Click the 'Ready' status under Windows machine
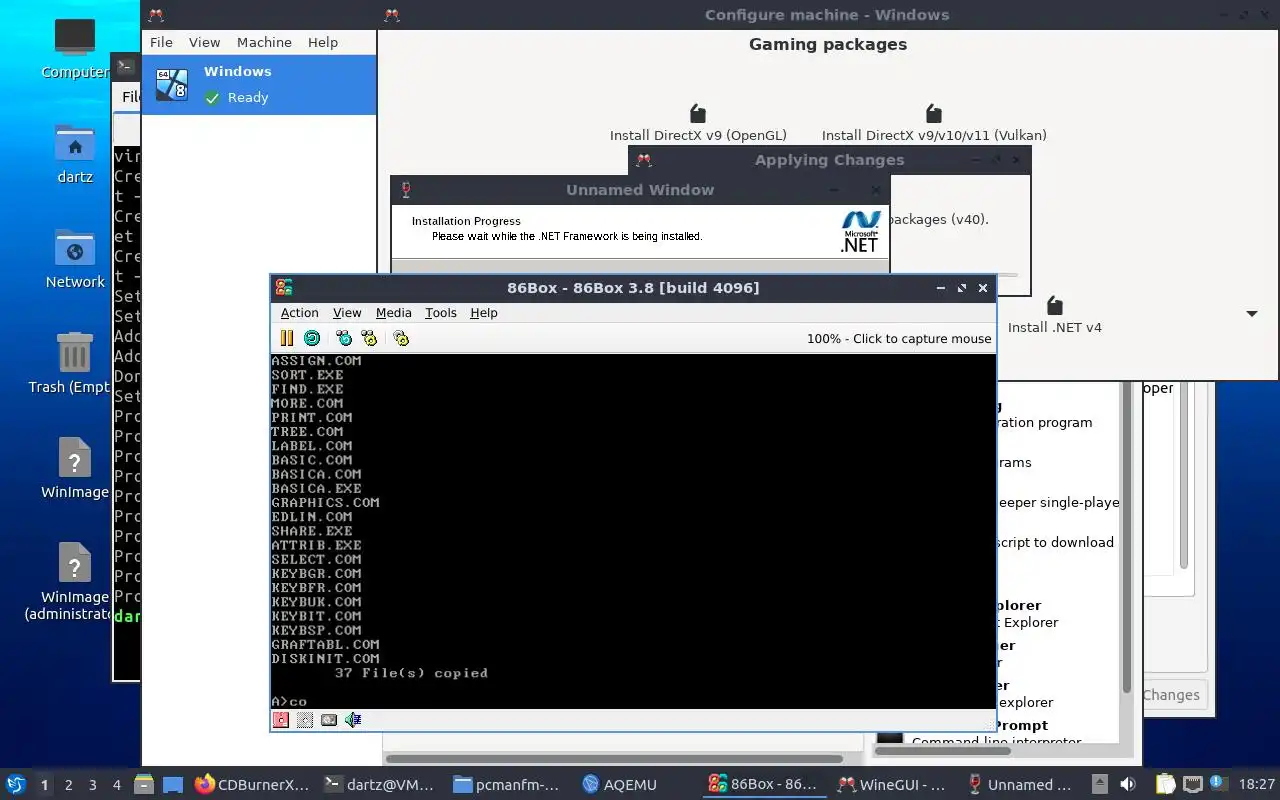Screen dimensions: 1280x800 click(248, 97)
